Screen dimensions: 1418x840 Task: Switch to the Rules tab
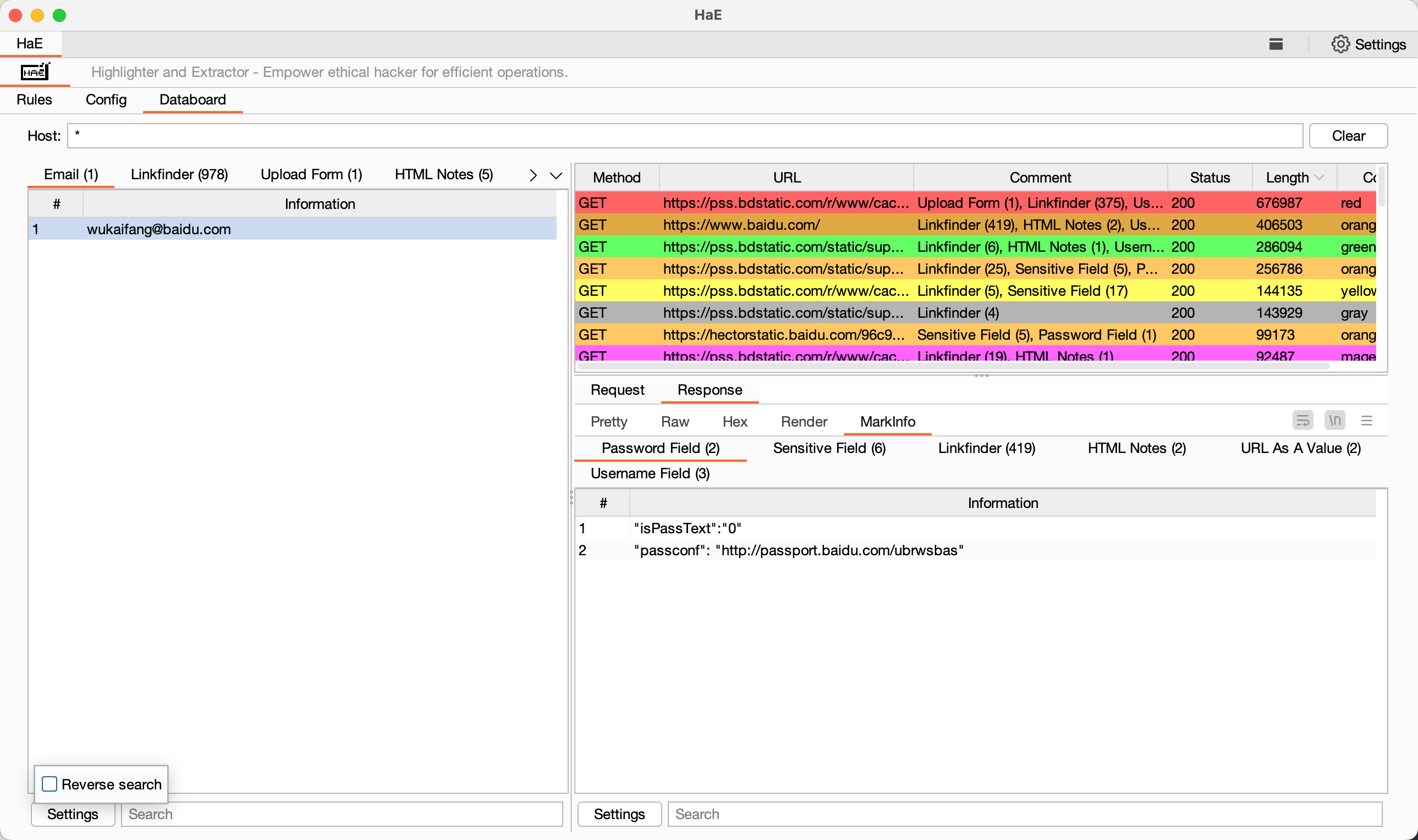34,100
